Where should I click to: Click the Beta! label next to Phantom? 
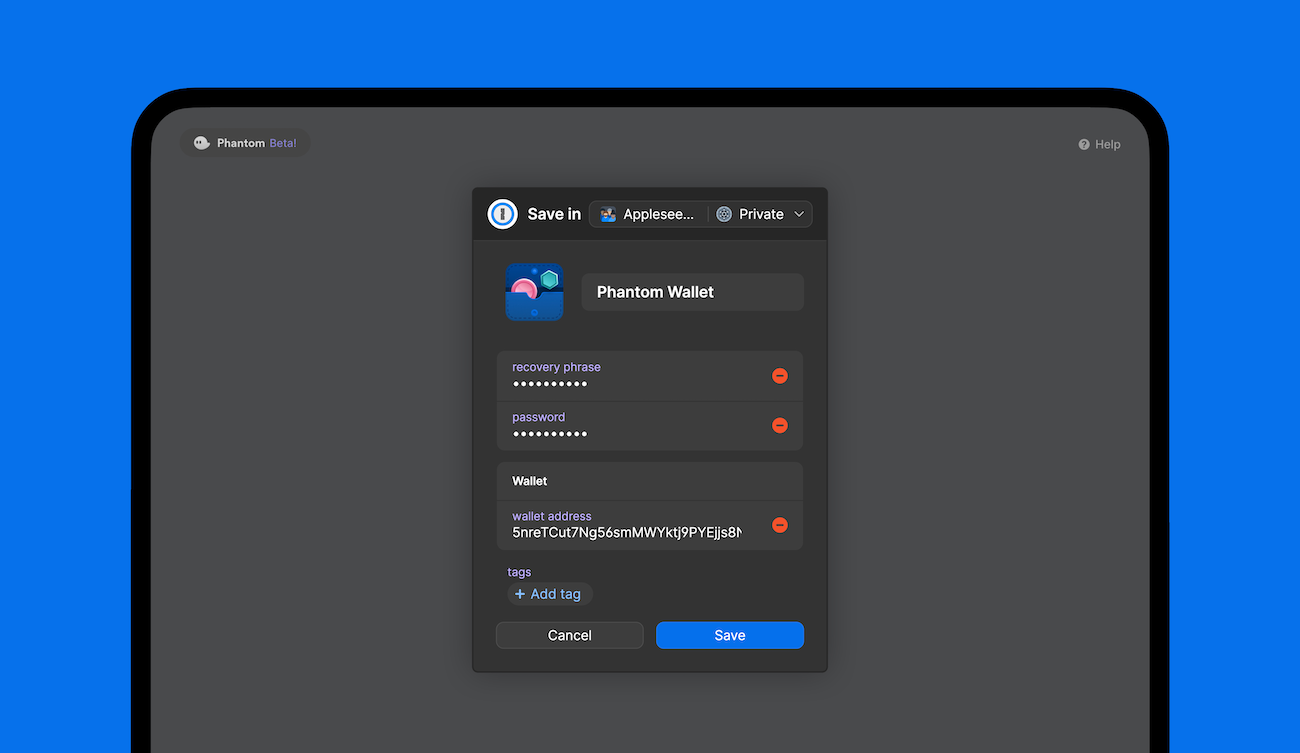[x=282, y=142]
